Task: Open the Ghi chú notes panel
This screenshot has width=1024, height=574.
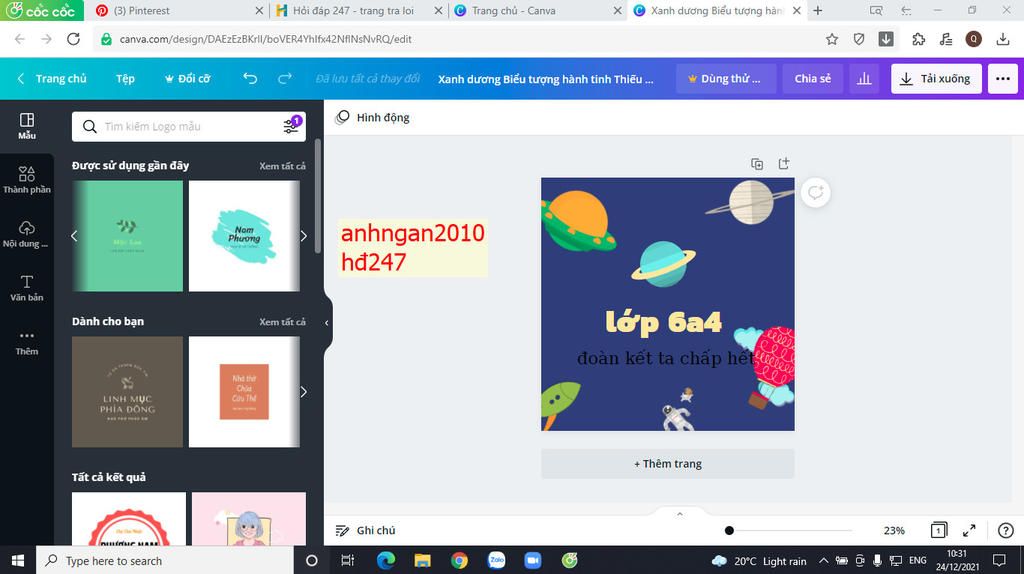Action: coord(365,530)
